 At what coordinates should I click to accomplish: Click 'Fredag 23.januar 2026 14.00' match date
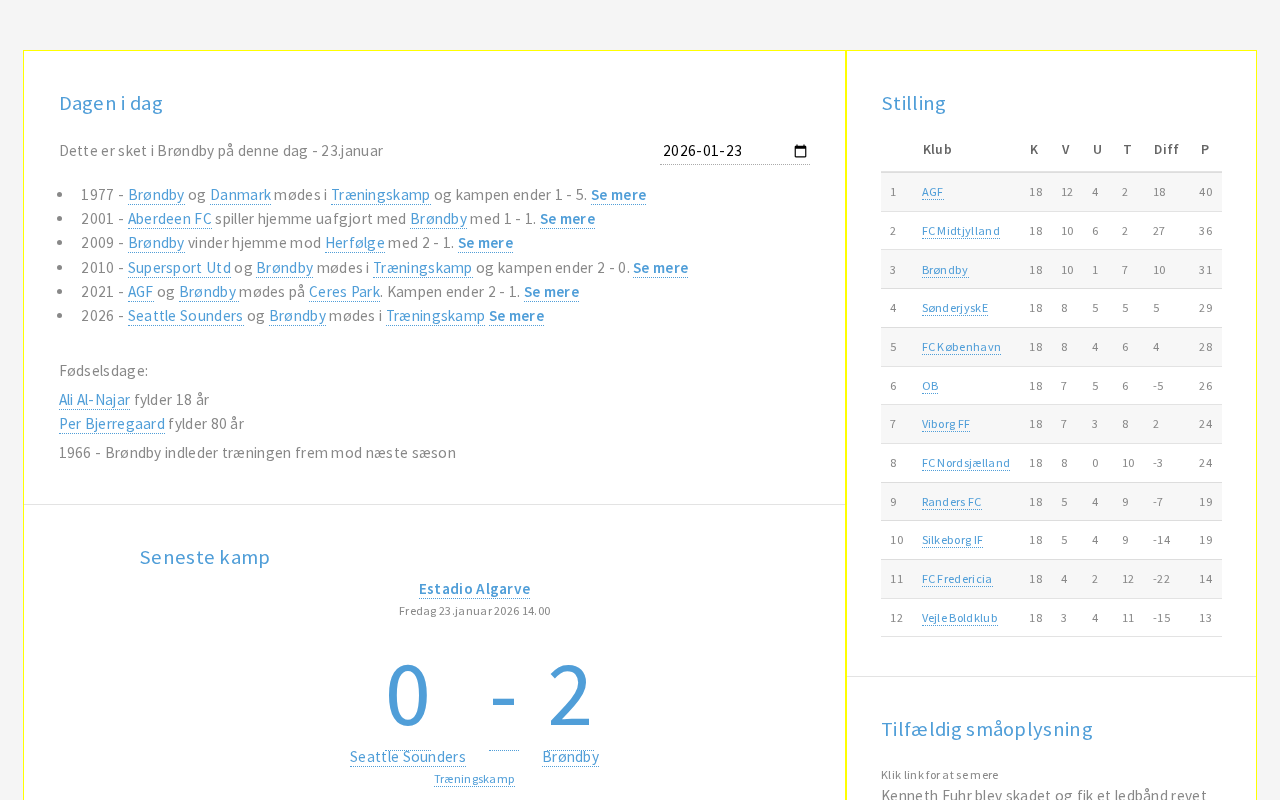click(x=474, y=611)
